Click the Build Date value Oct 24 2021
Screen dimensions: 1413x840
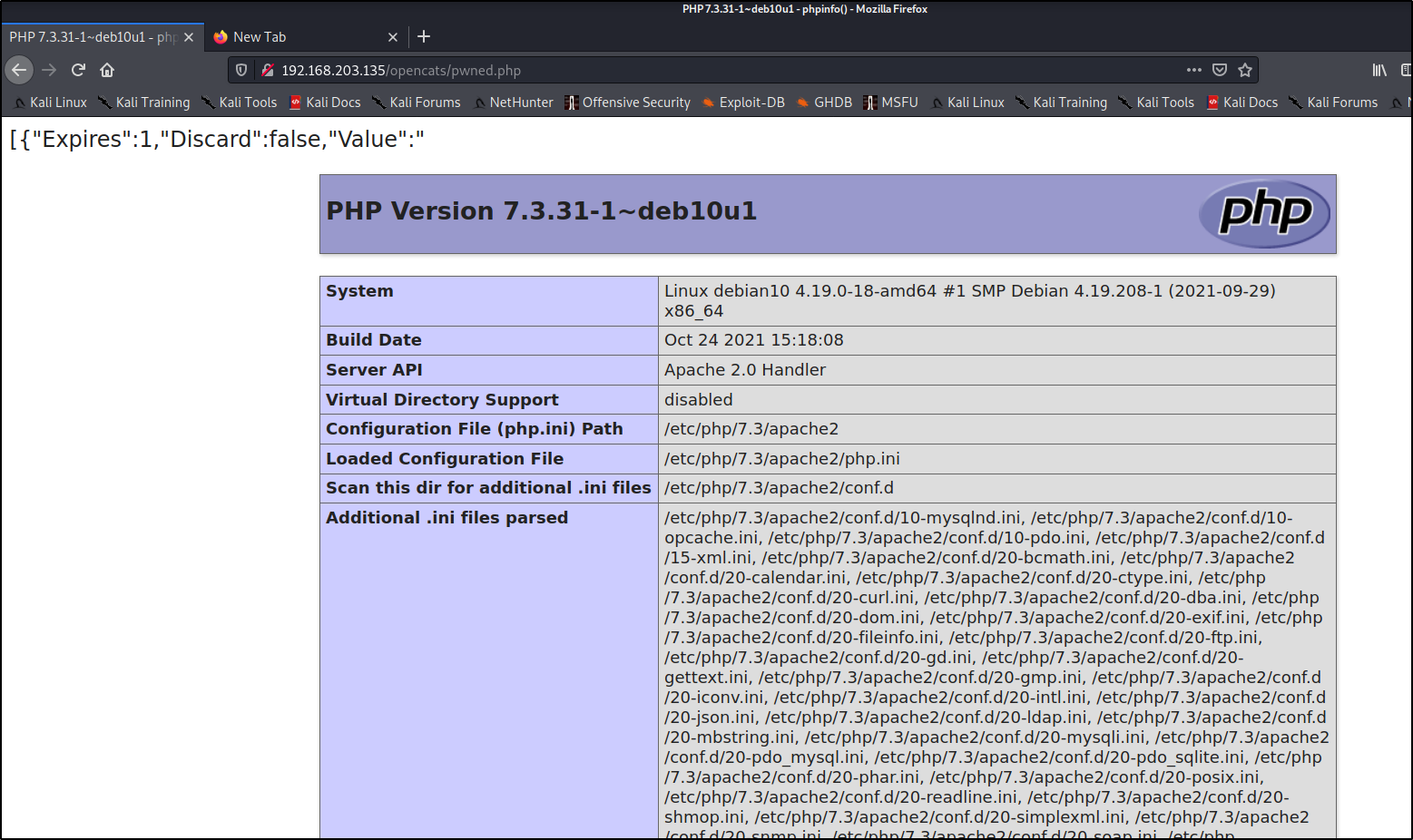[753, 340]
